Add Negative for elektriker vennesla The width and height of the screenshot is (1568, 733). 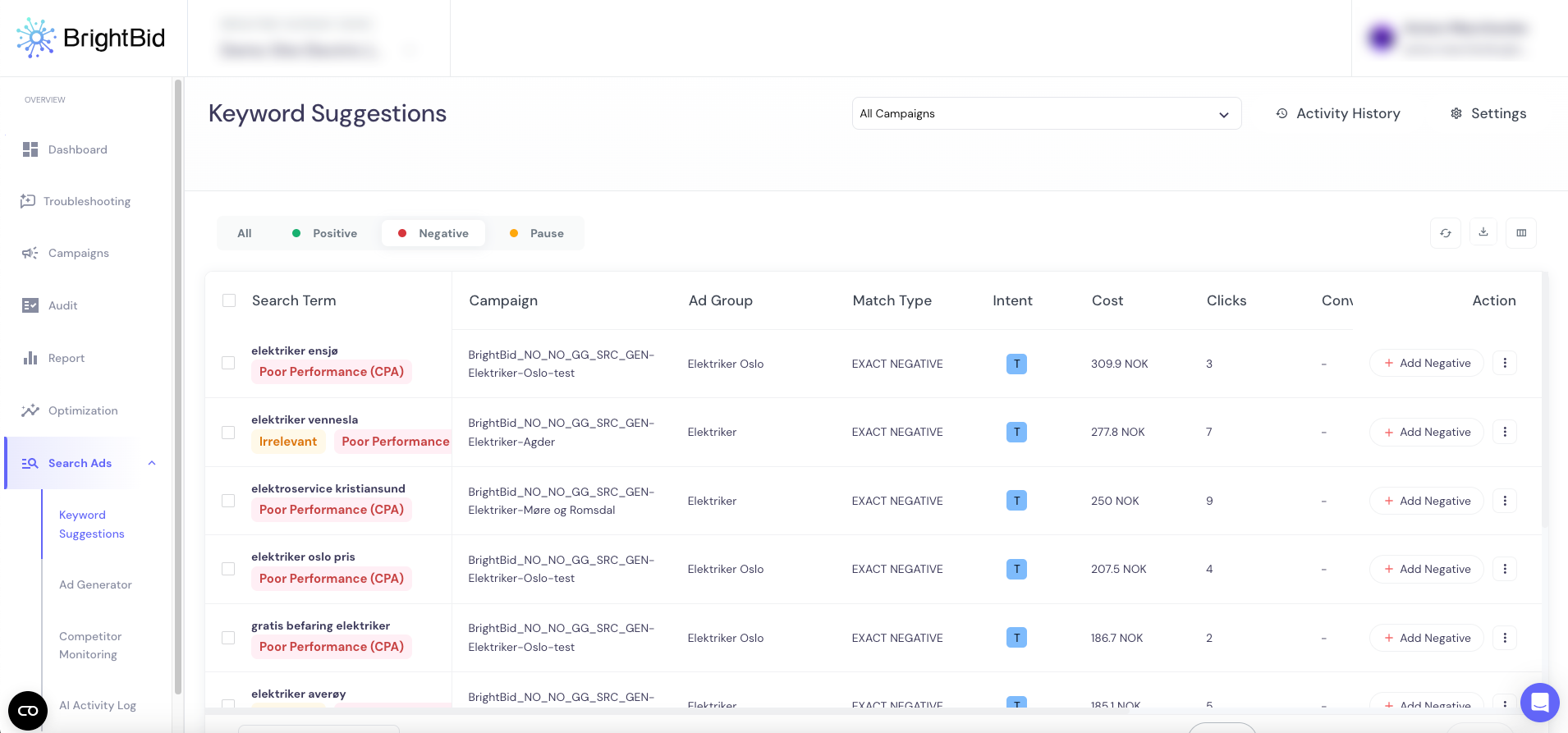(1427, 432)
